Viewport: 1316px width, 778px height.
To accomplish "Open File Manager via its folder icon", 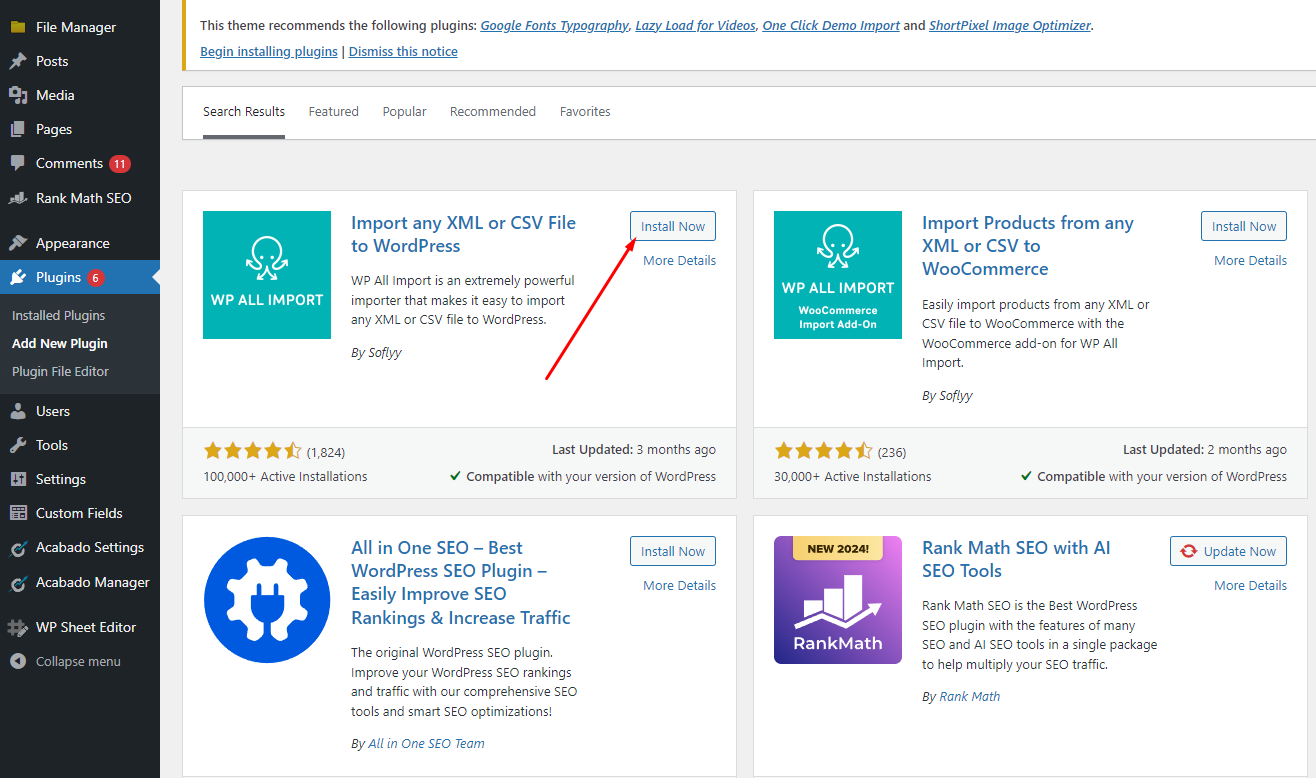I will [18, 27].
